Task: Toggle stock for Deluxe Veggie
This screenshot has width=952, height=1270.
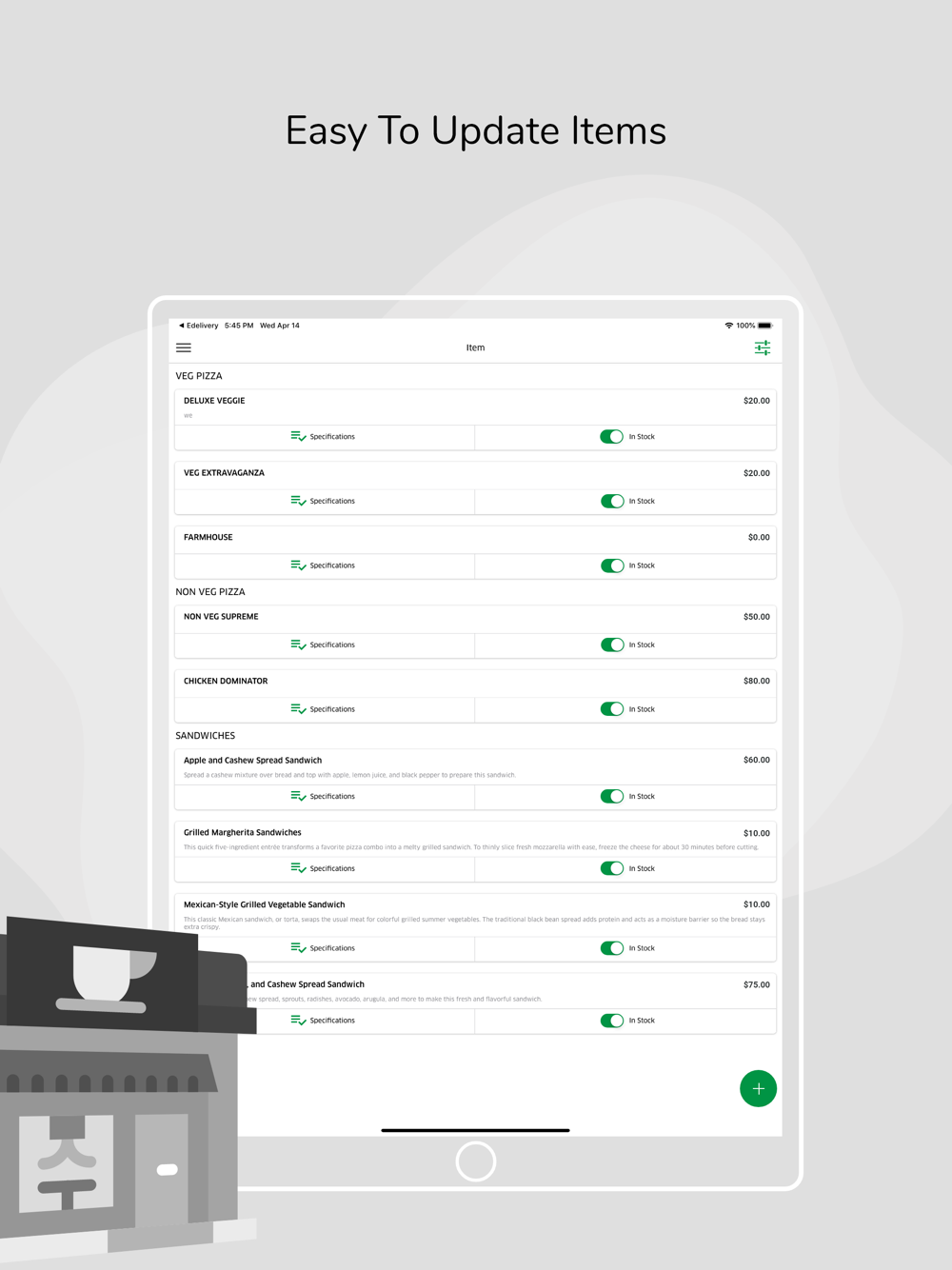Action: pos(612,437)
